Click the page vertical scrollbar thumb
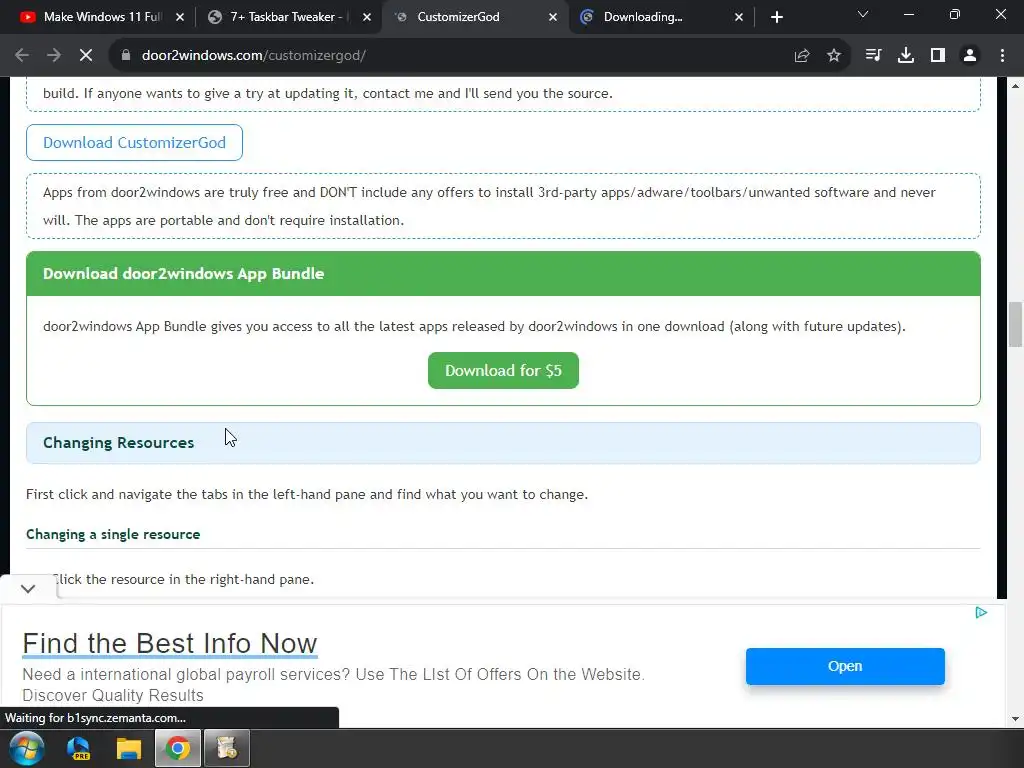 click(x=1015, y=325)
